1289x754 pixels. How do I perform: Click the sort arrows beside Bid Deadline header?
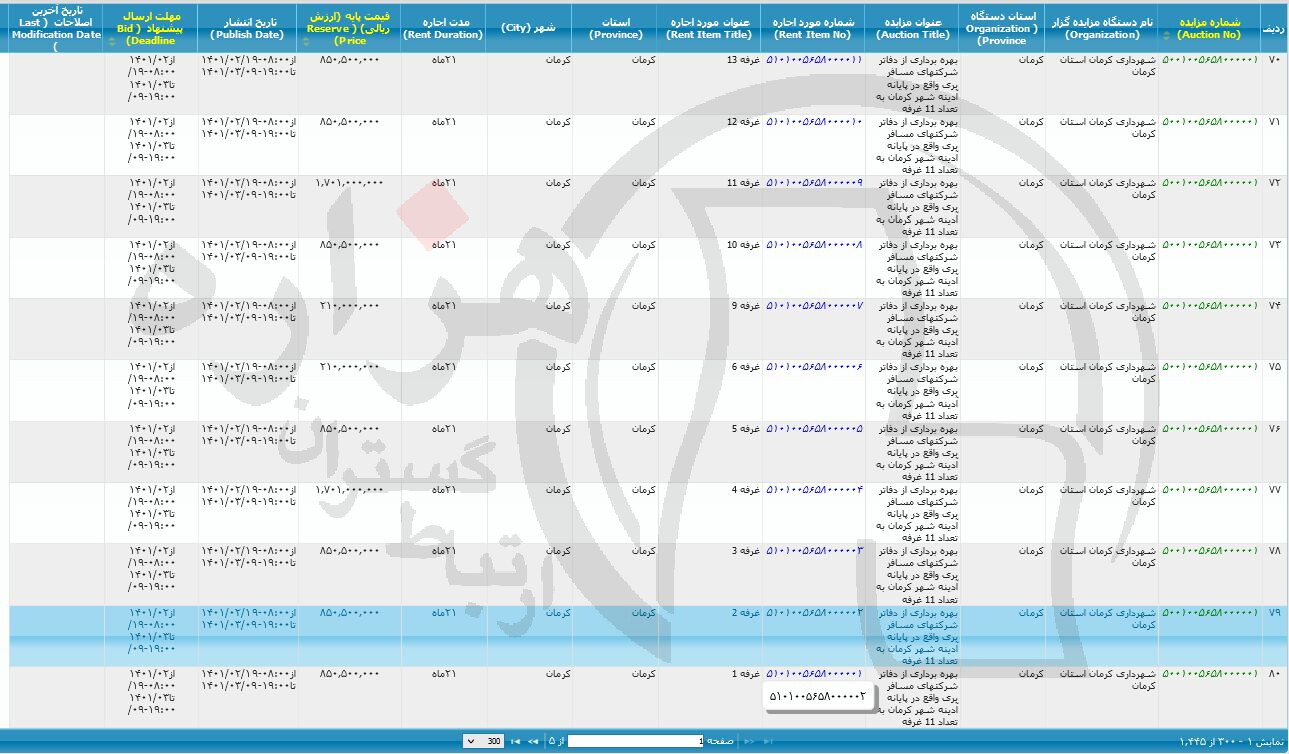(111, 42)
